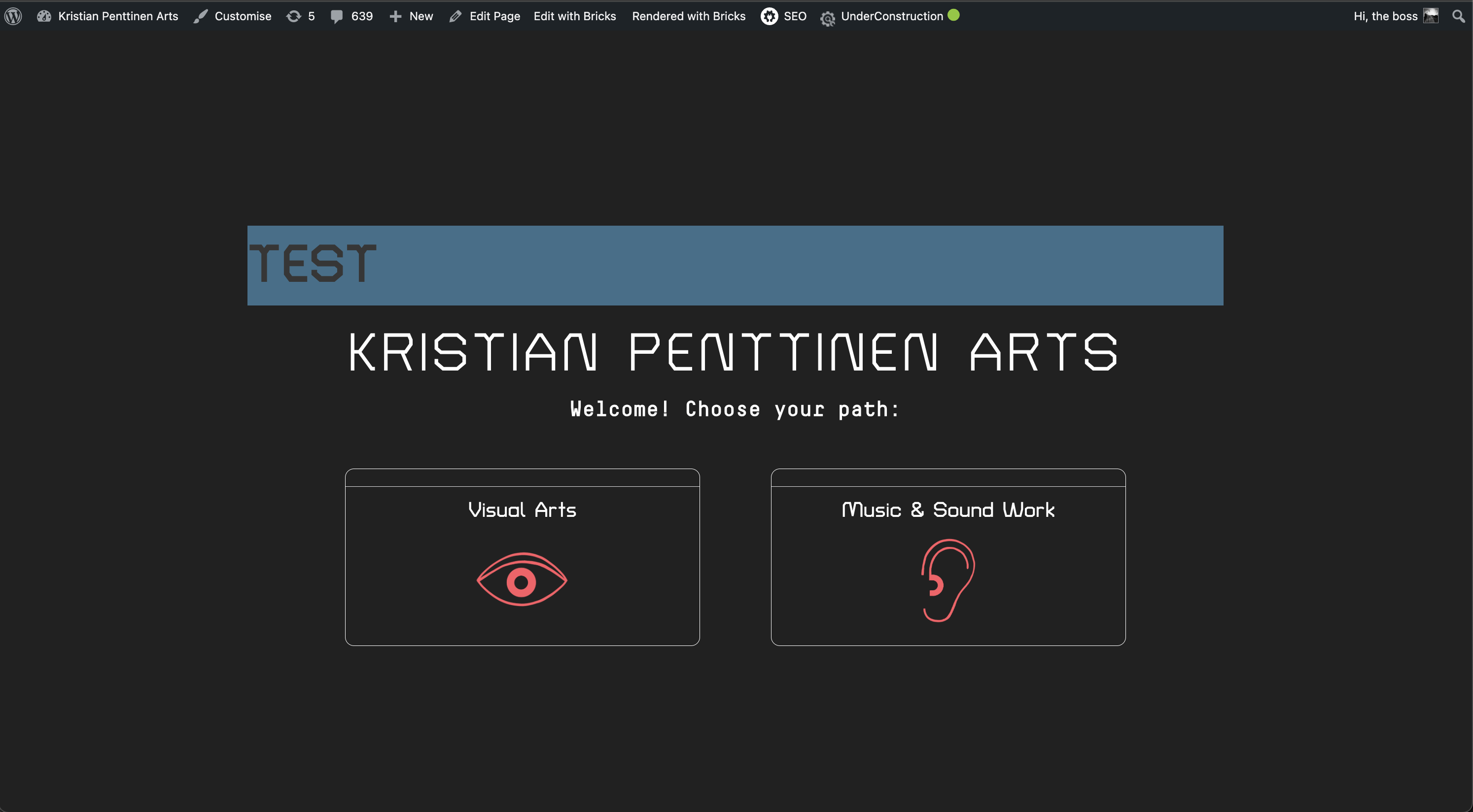Click the red ear illustration
Screen dimensions: 1473x812
947,580
